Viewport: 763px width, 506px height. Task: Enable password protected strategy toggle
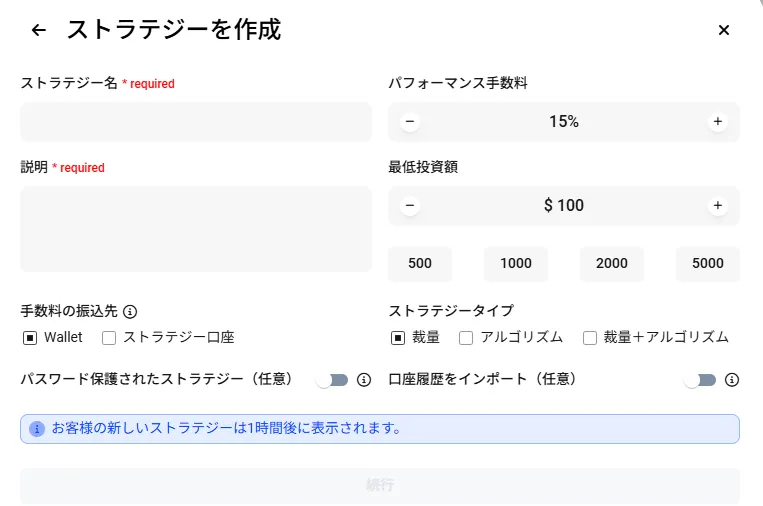click(x=332, y=380)
